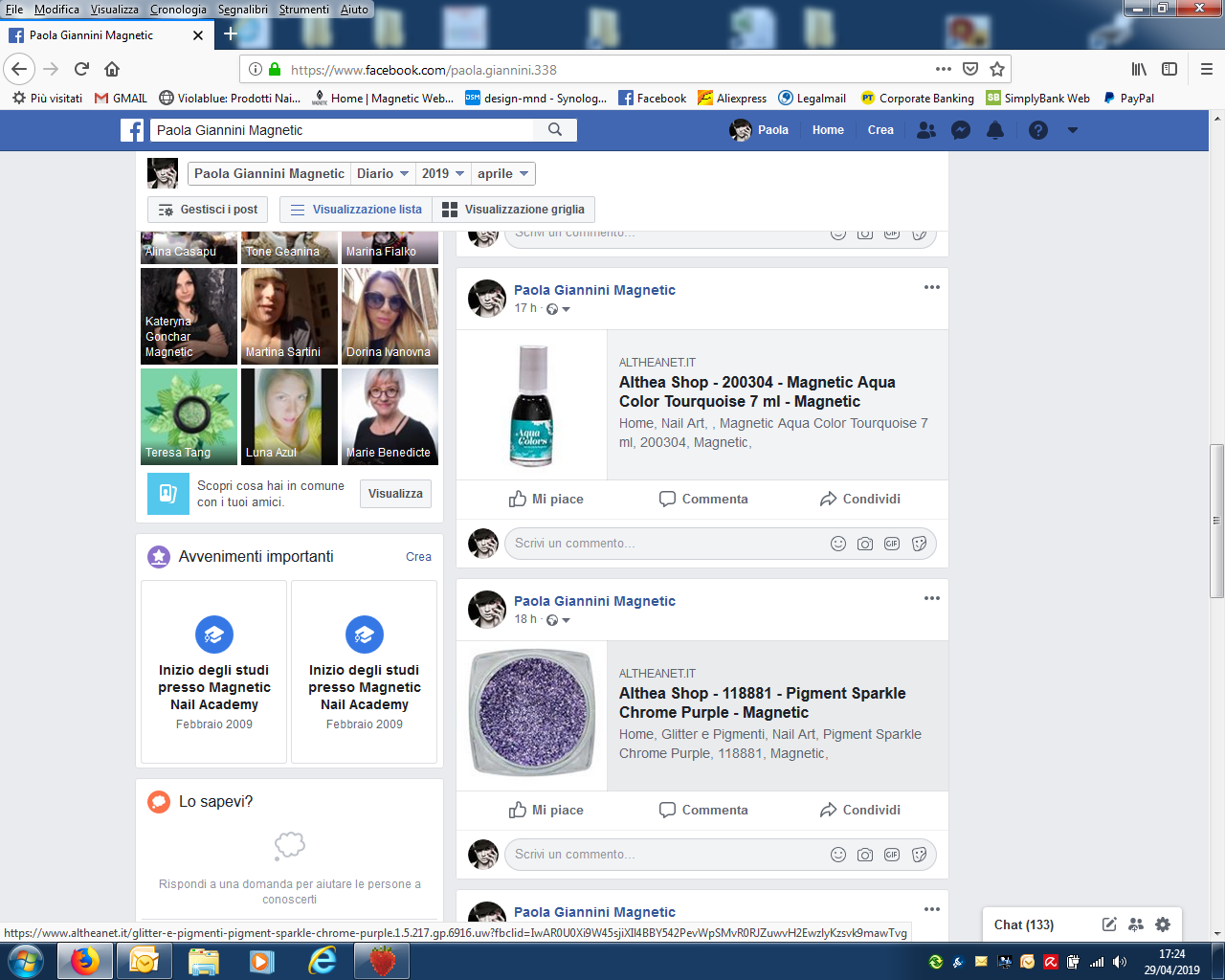
Task: Open audience selector on the 18 h post
Action: click(558, 620)
